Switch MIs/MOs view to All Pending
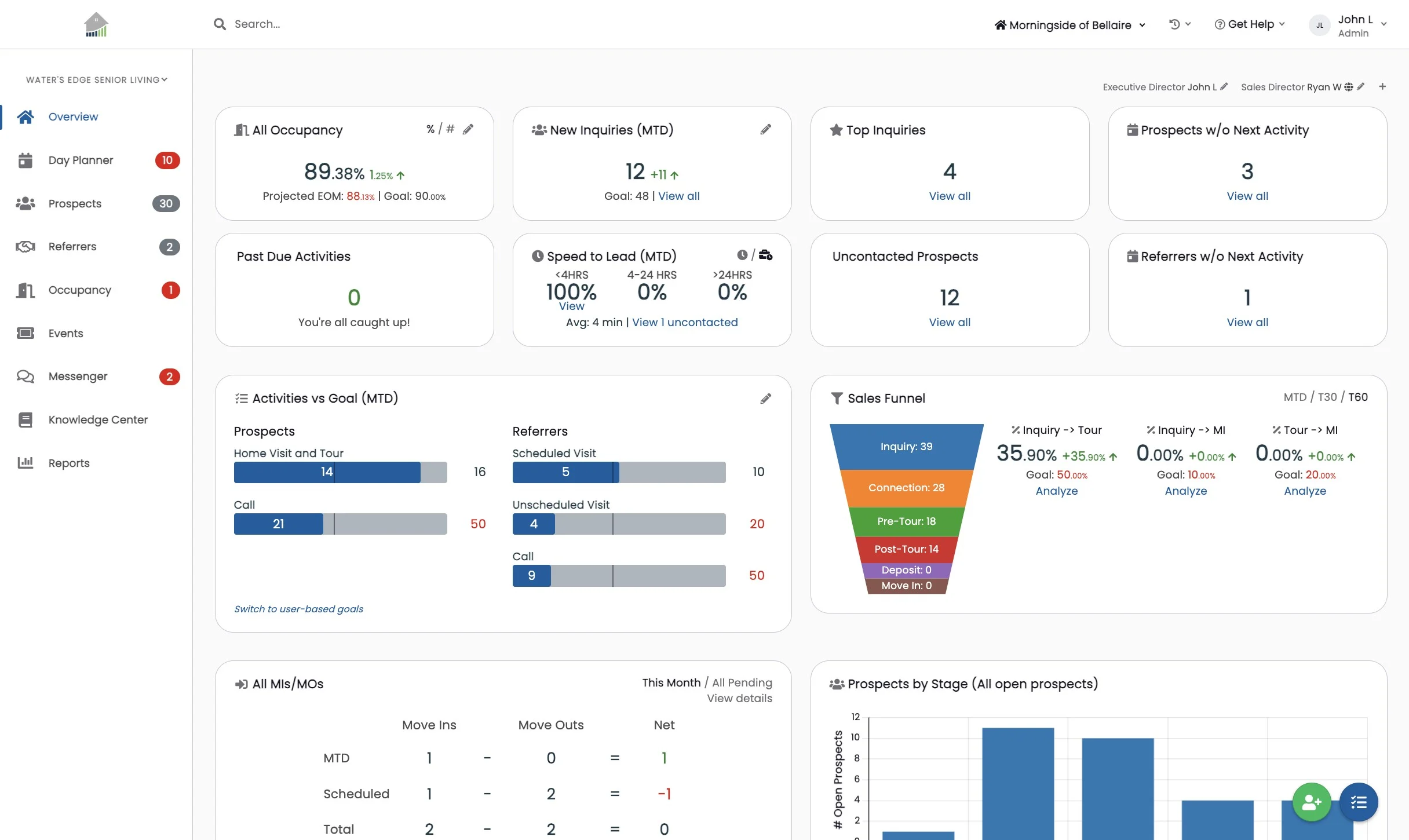 click(x=742, y=682)
